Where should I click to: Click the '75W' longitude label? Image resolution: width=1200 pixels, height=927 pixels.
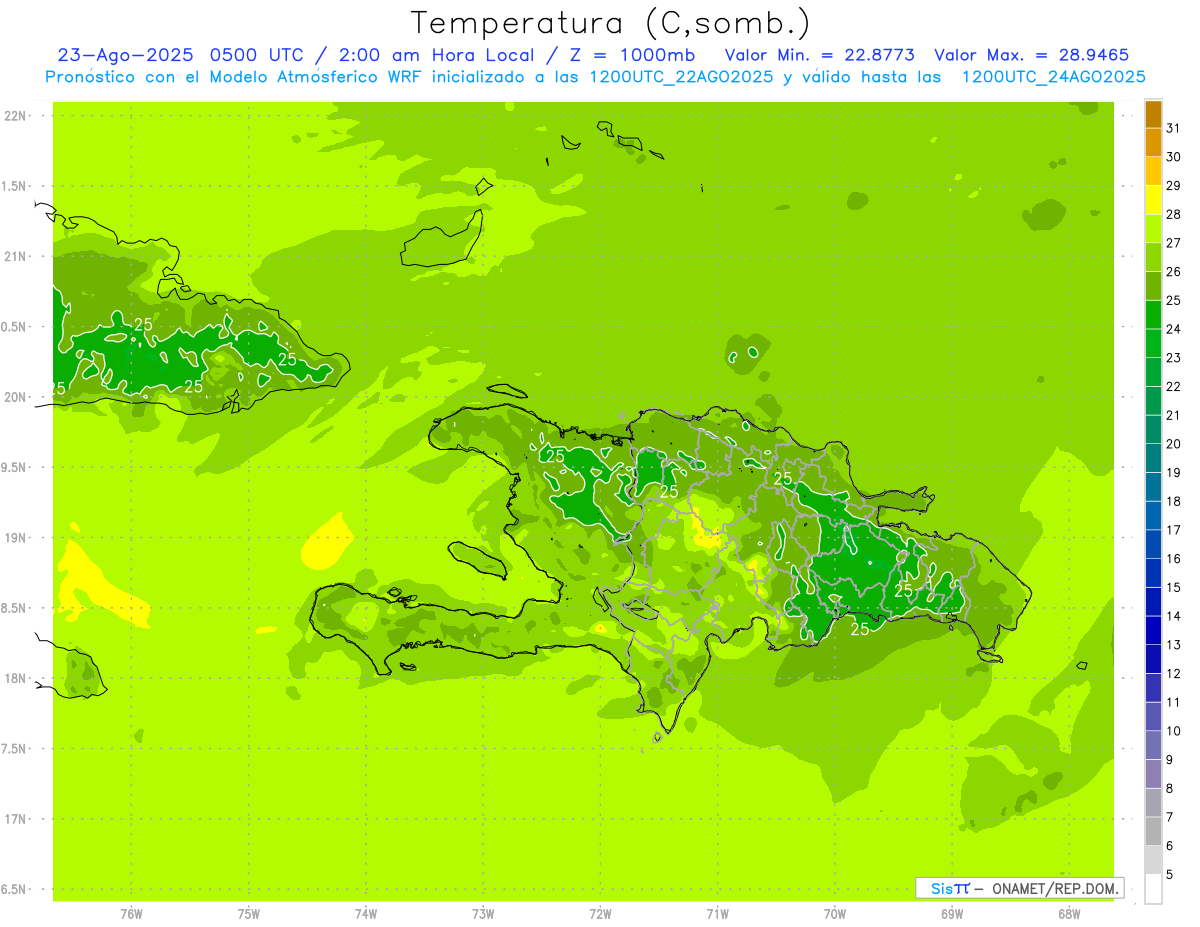(249, 913)
